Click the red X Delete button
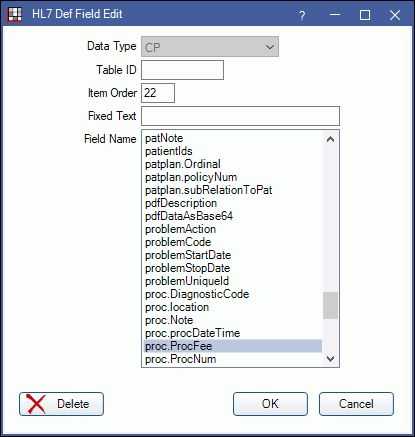 point(61,404)
